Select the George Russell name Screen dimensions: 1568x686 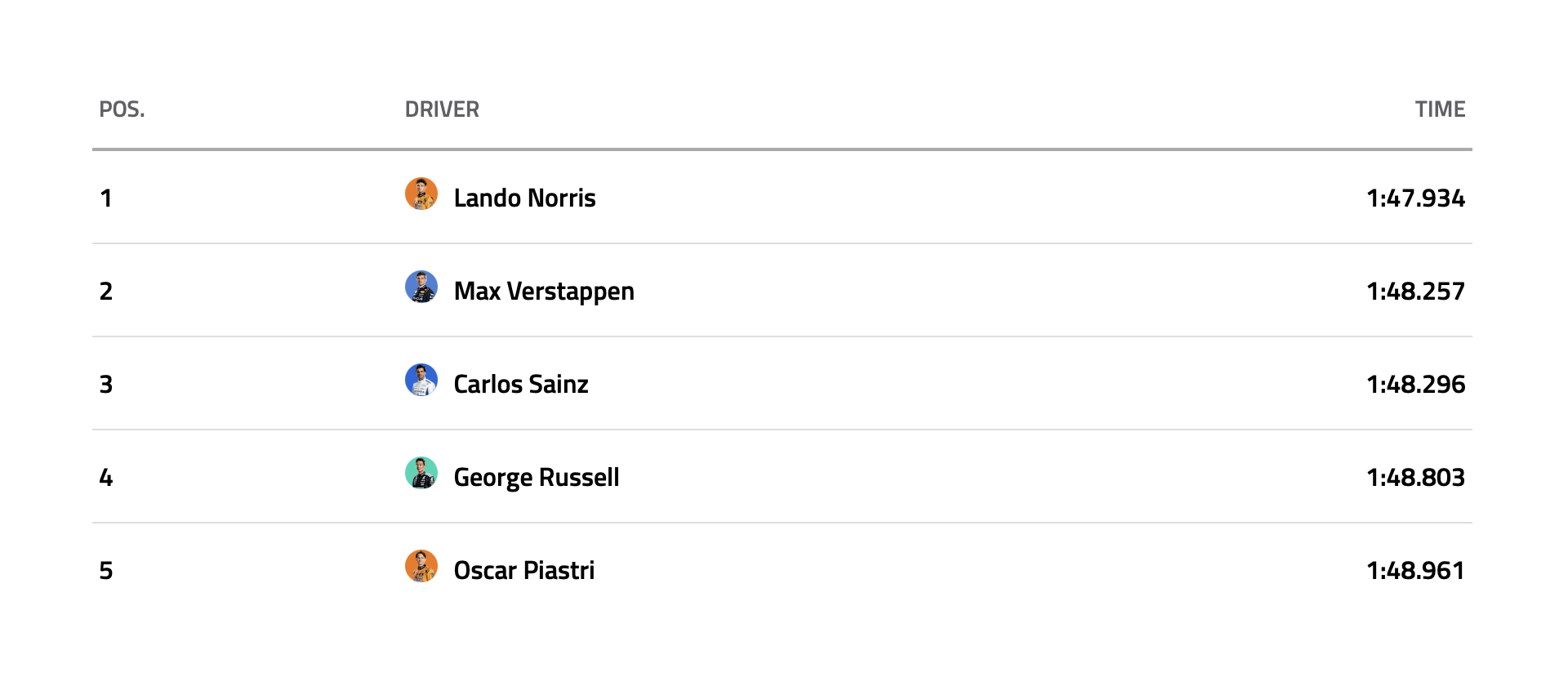click(x=537, y=478)
